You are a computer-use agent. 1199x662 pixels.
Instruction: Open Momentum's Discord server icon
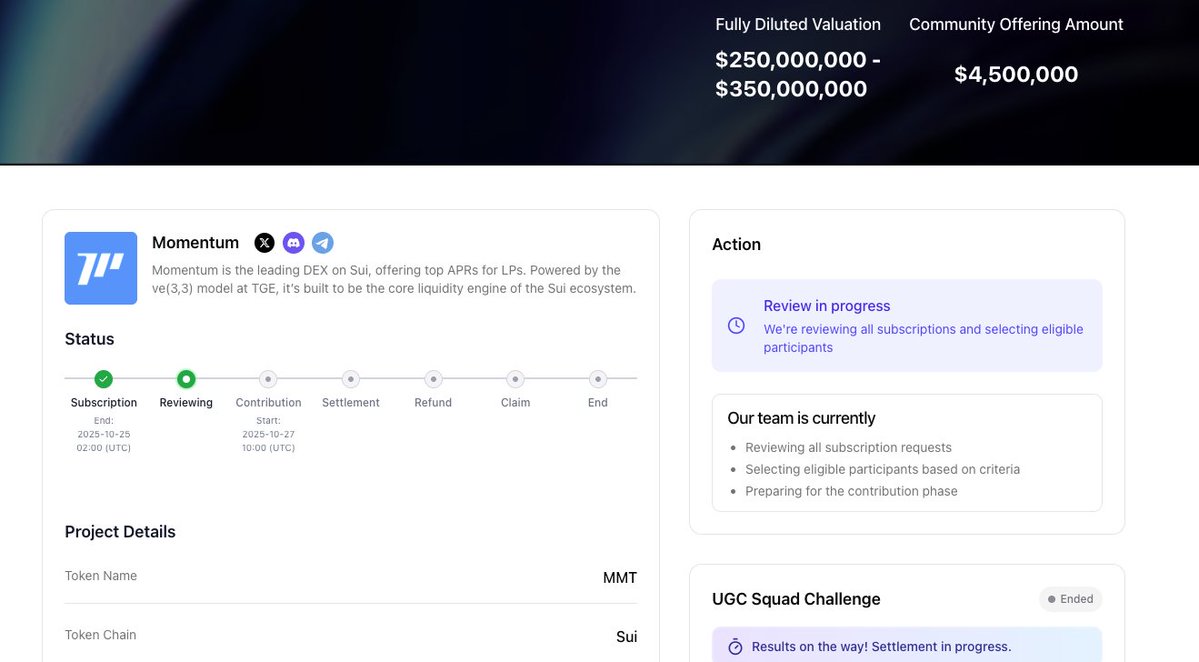click(x=293, y=243)
